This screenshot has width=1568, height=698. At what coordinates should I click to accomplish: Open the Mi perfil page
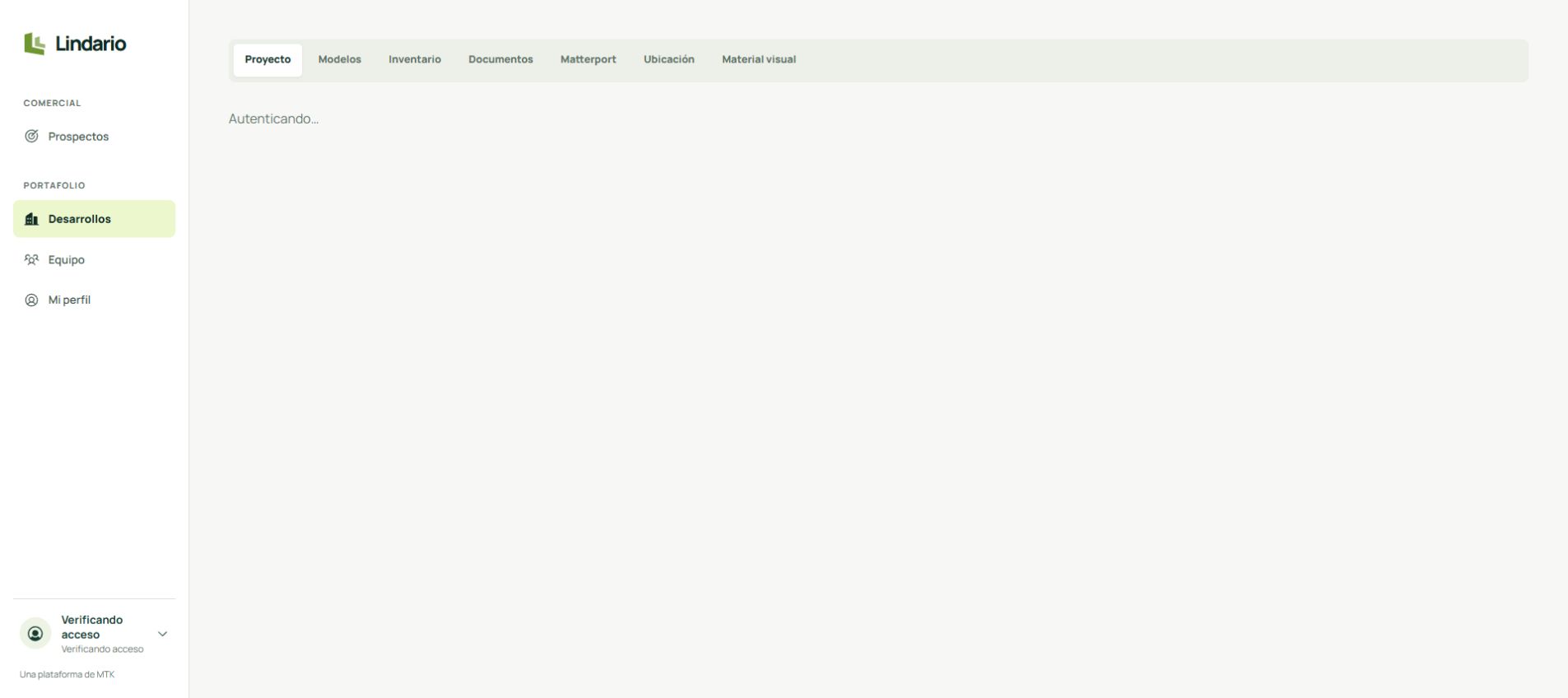click(94, 300)
